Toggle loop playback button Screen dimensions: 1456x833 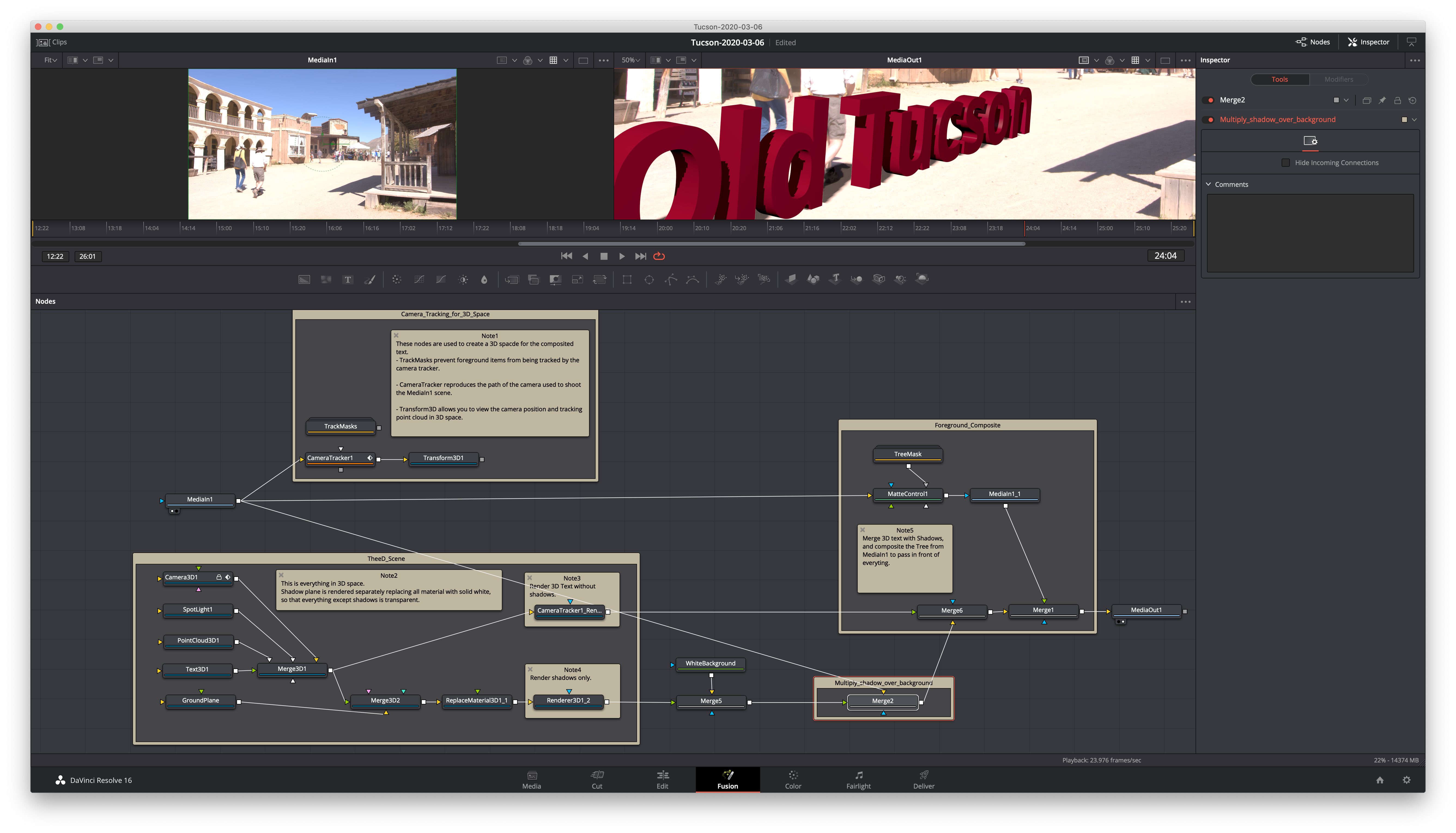click(x=659, y=256)
